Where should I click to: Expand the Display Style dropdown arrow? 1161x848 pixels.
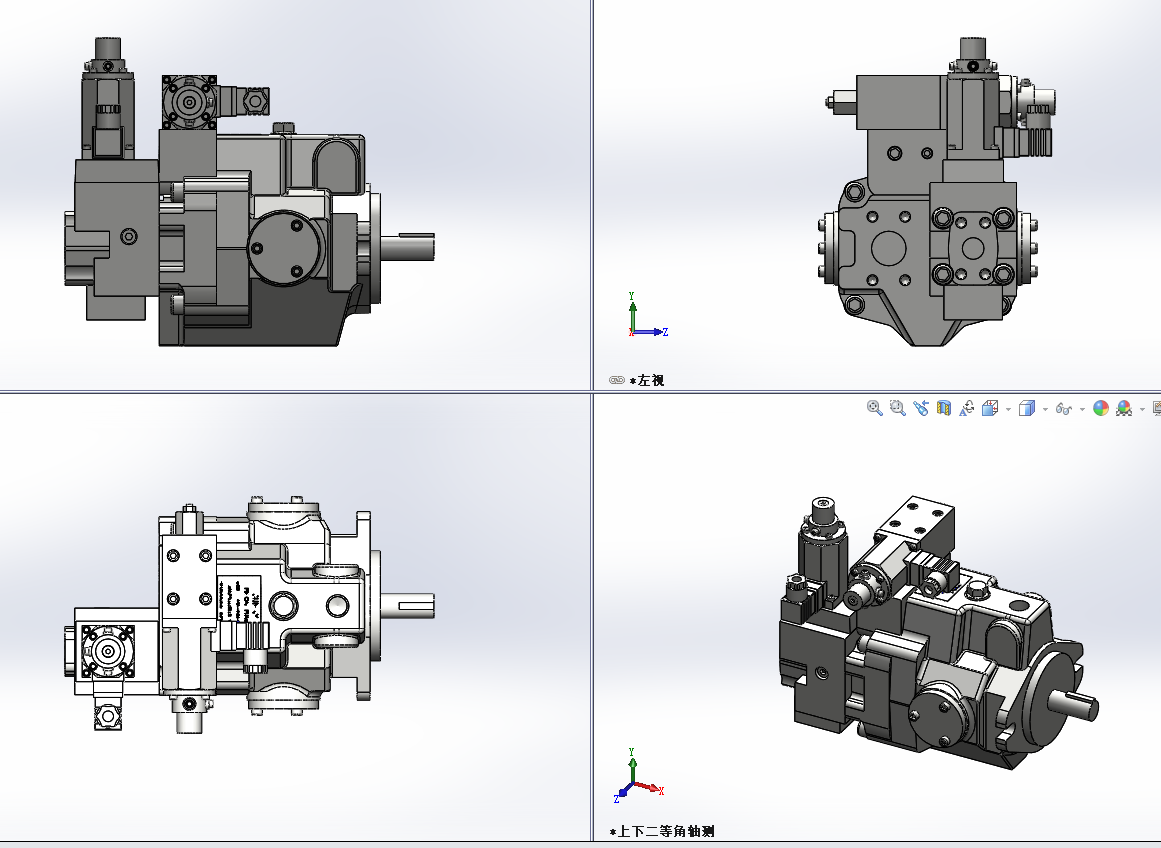tap(1045, 409)
